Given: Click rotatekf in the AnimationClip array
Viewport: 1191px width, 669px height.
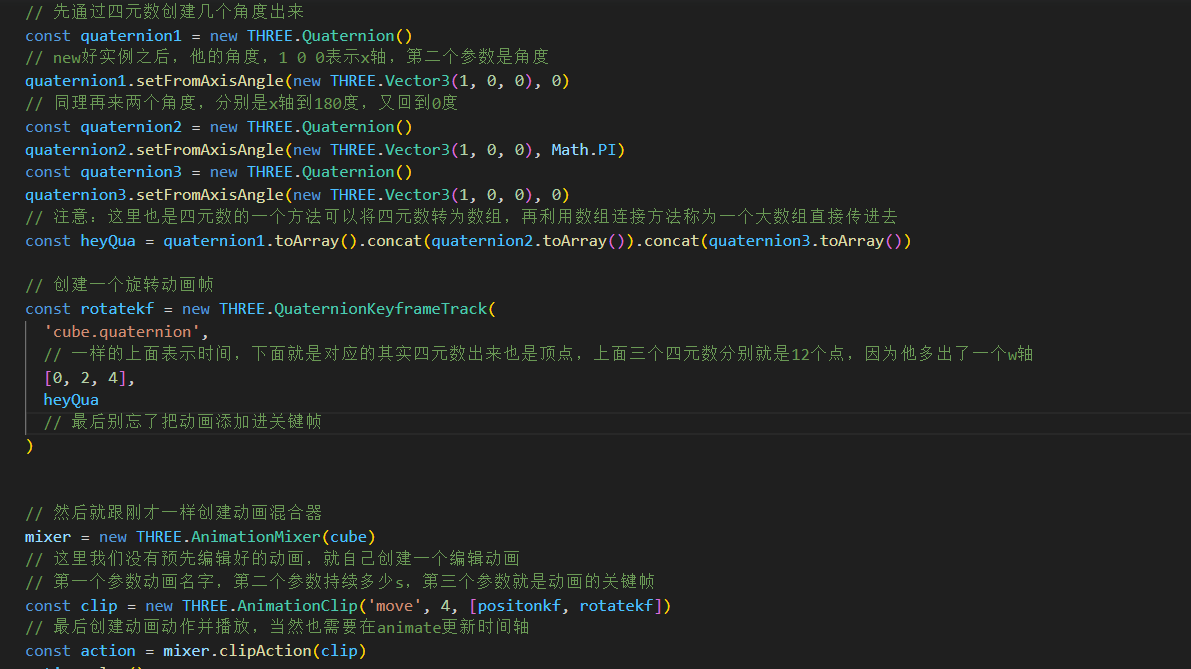Looking at the screenshot, I should pos(620,606).
